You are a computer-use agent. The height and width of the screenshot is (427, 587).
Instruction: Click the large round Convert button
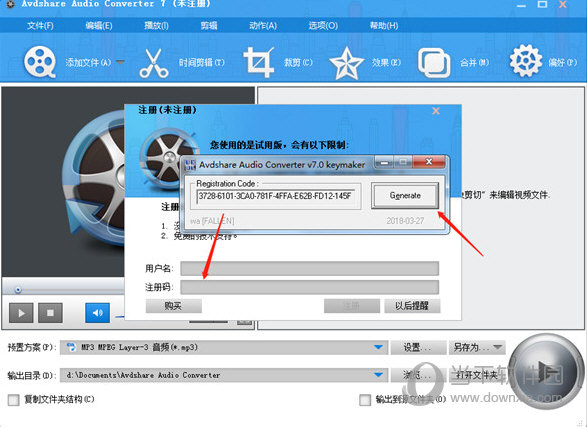(547, 372)
